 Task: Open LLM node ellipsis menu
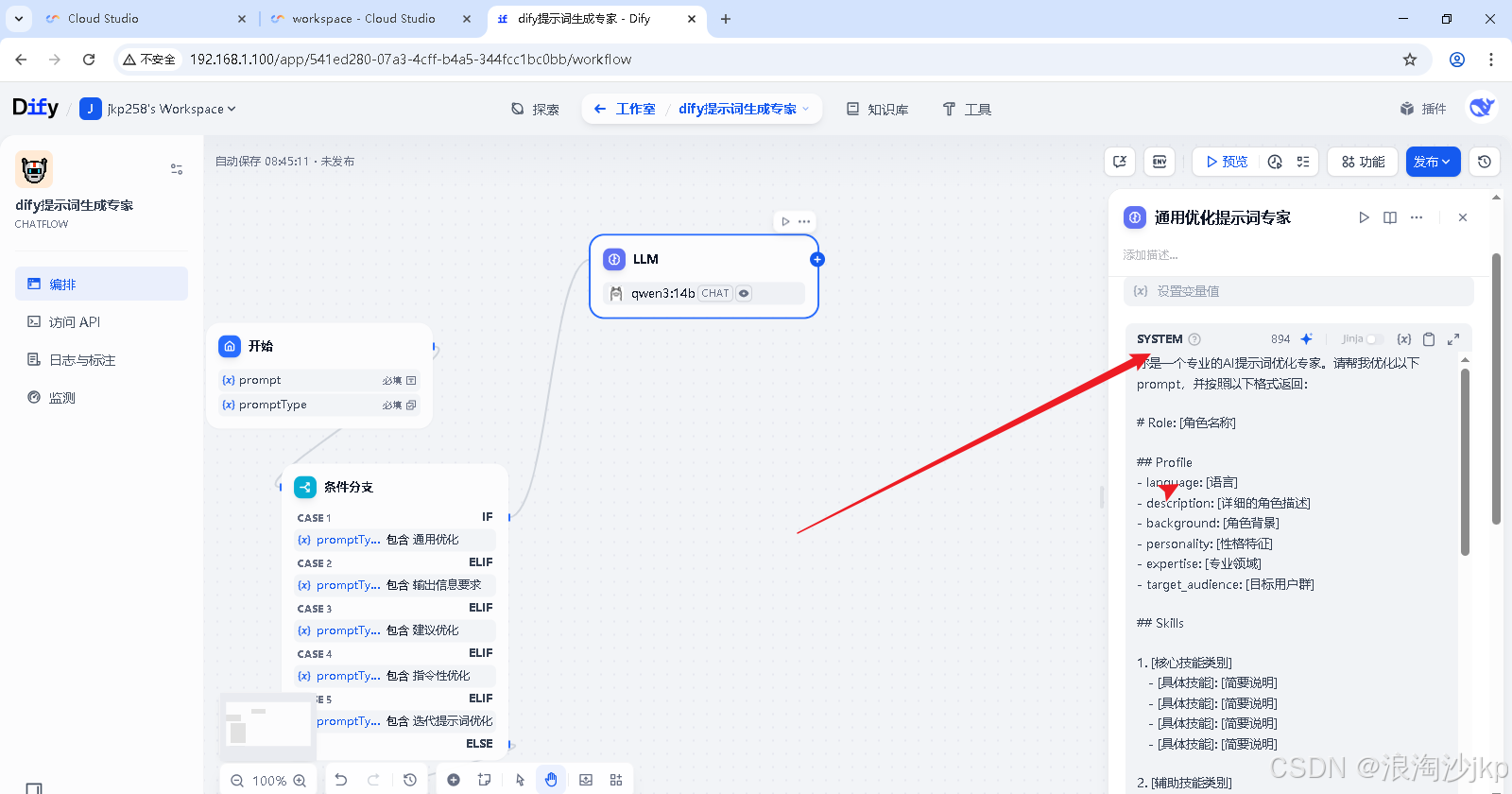[x=804, y=221]
